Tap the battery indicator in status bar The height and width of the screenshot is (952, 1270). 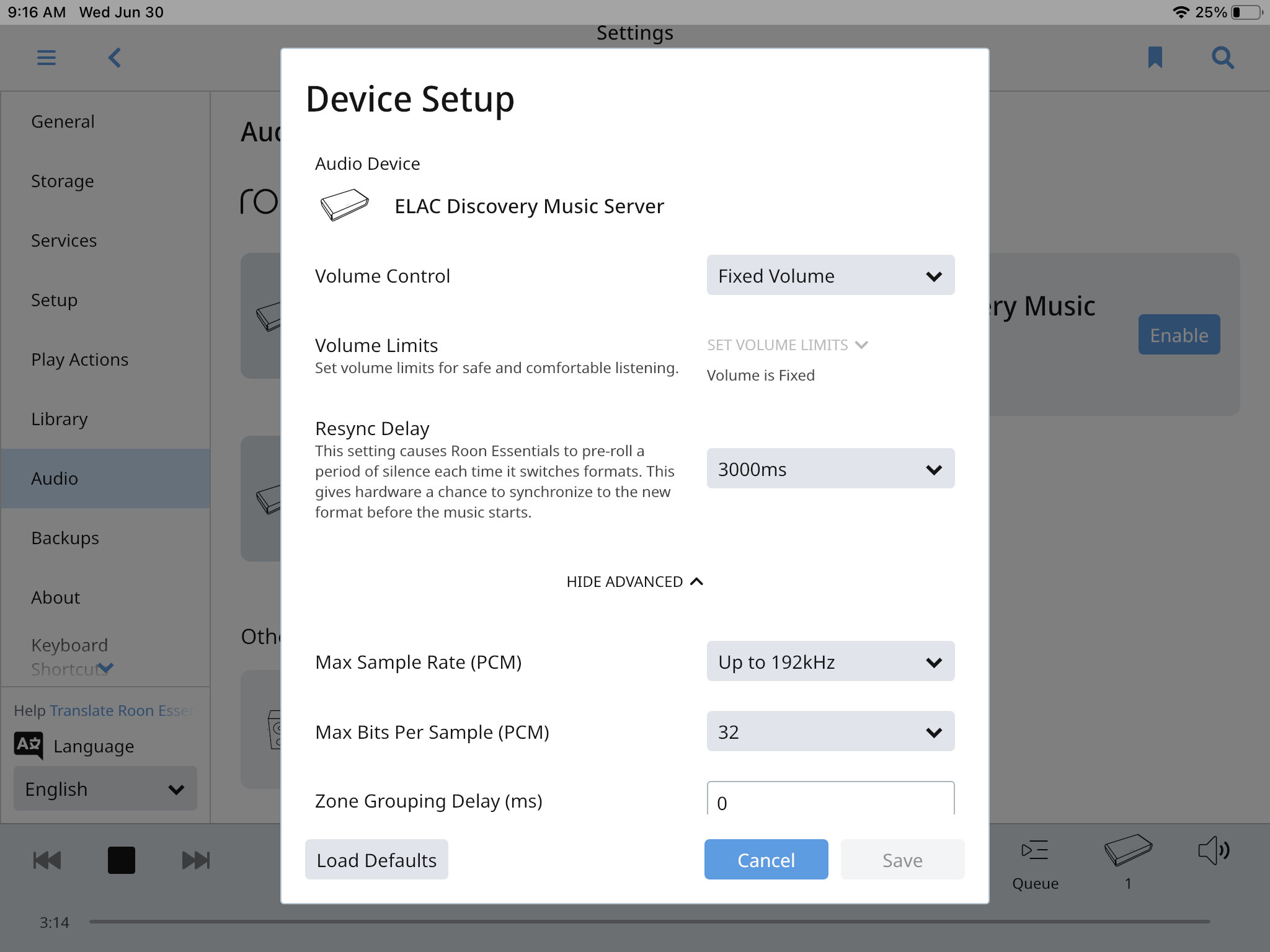[x=1247, y=12]
